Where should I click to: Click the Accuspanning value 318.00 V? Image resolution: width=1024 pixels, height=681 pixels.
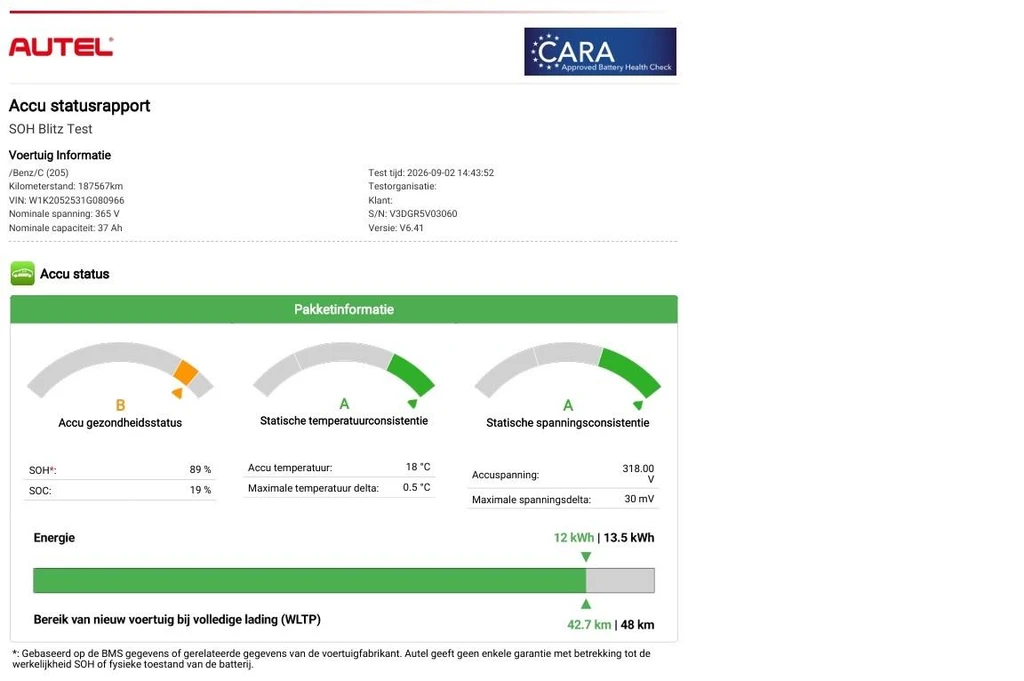point(638,473)
